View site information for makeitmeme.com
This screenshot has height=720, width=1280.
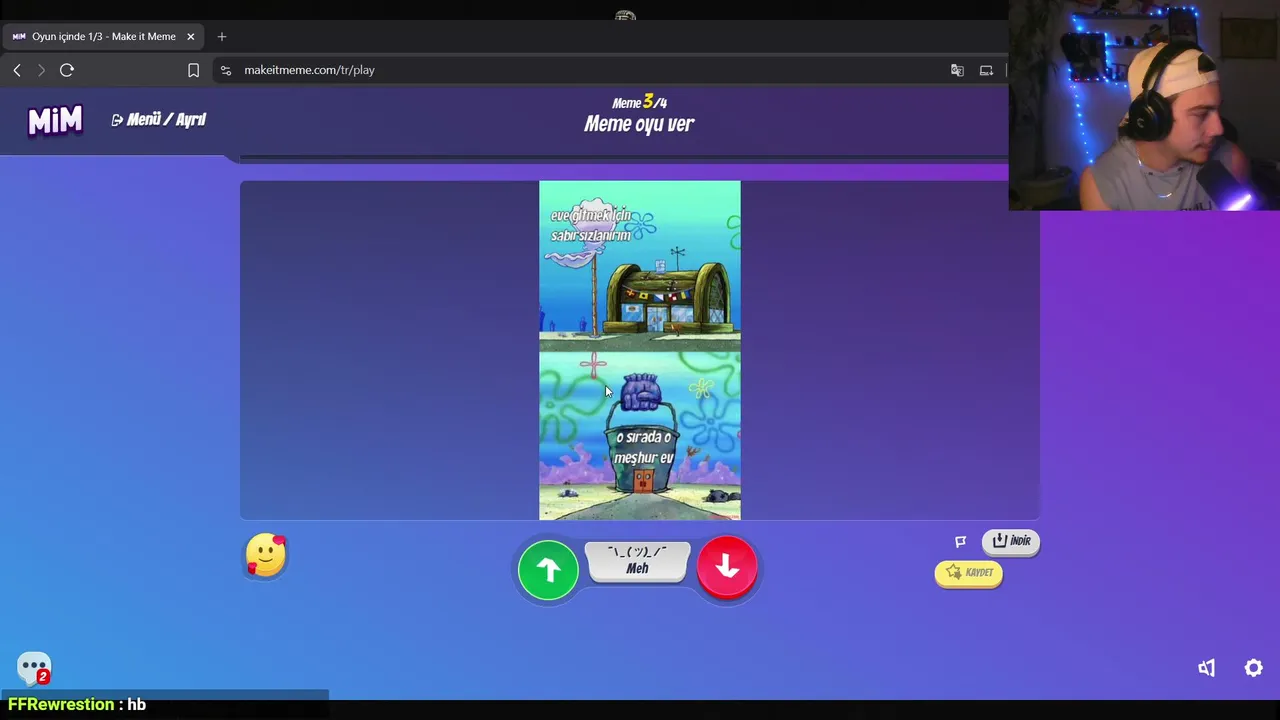pyautogui.click(x=226, y=70)
